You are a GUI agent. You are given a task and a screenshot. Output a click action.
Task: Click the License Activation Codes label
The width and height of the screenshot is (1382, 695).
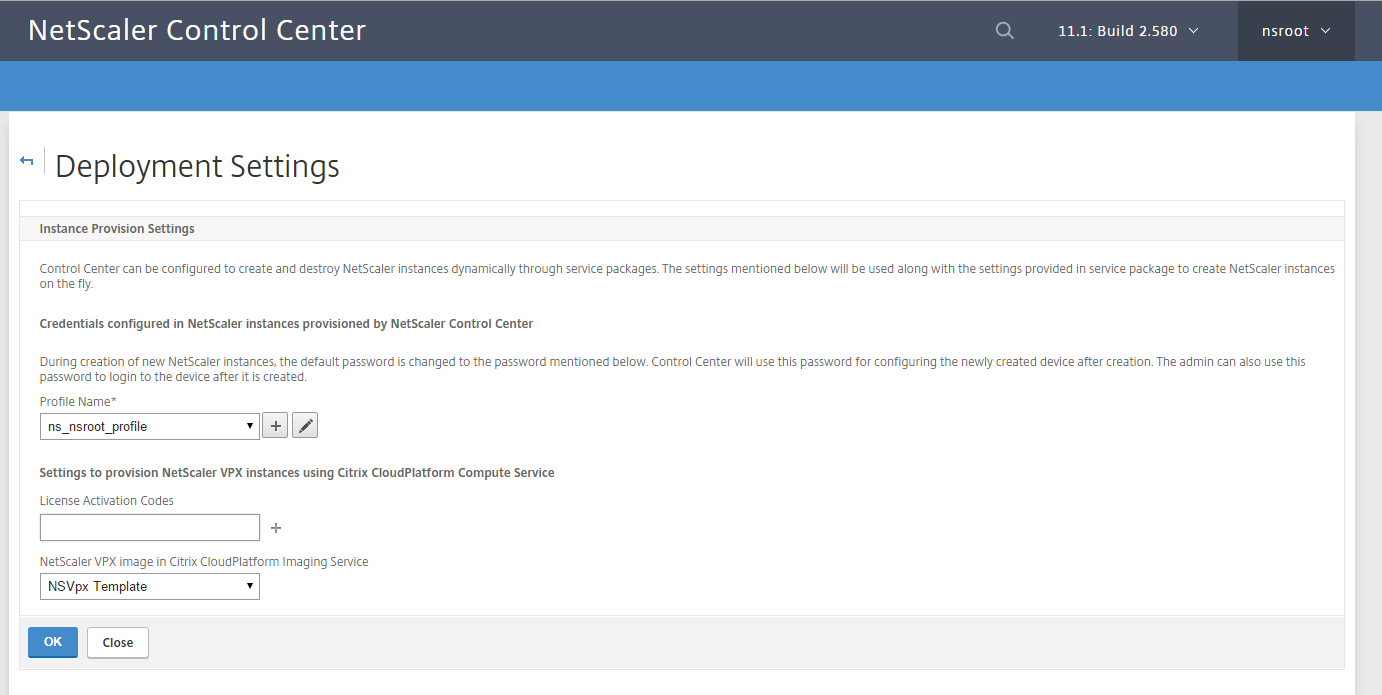click(107, 501)
